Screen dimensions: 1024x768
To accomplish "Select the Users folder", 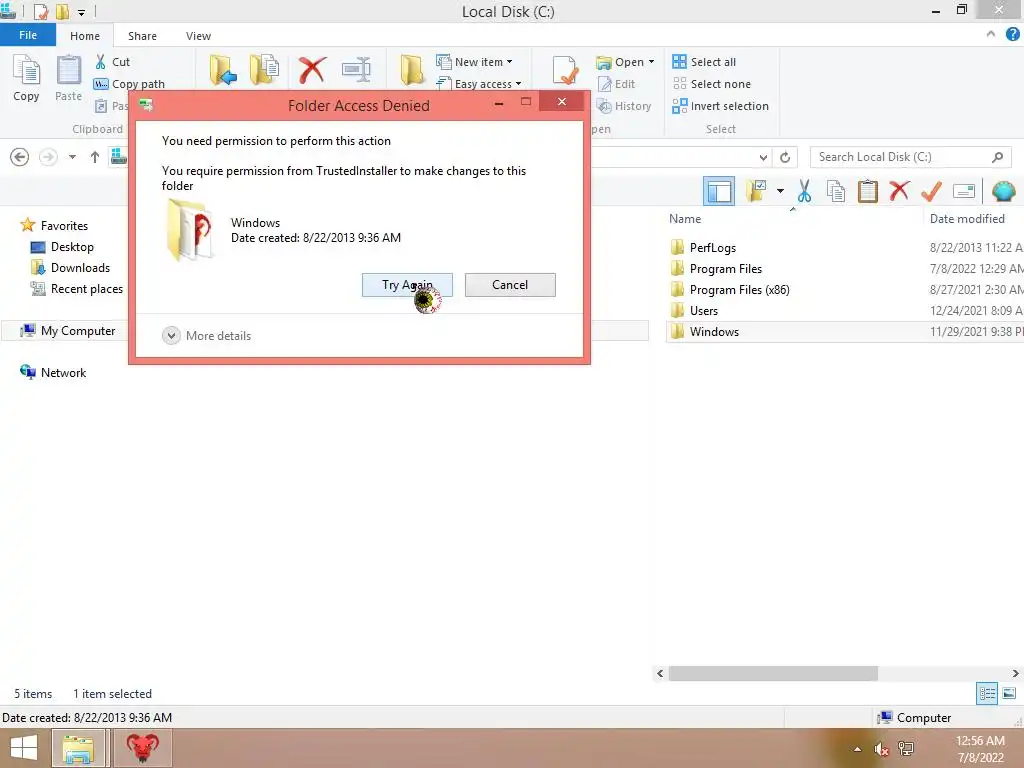I will coord(694,310).
